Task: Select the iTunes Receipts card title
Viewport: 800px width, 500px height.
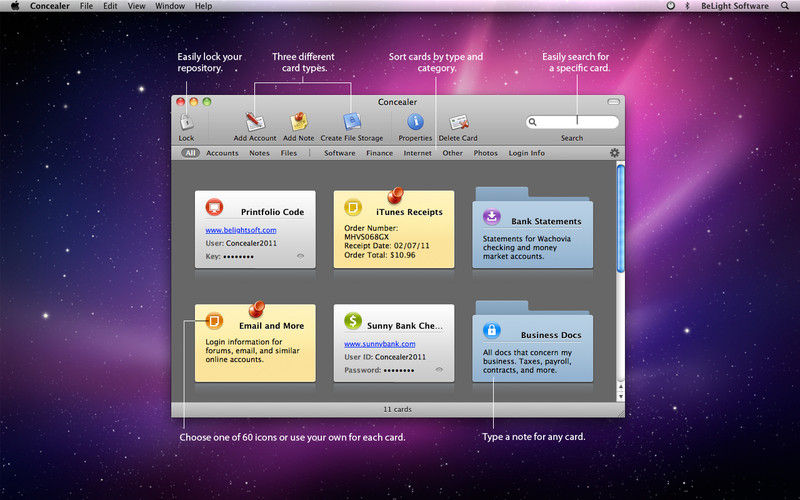Action: pyautogui.click(x=410, y=212)
